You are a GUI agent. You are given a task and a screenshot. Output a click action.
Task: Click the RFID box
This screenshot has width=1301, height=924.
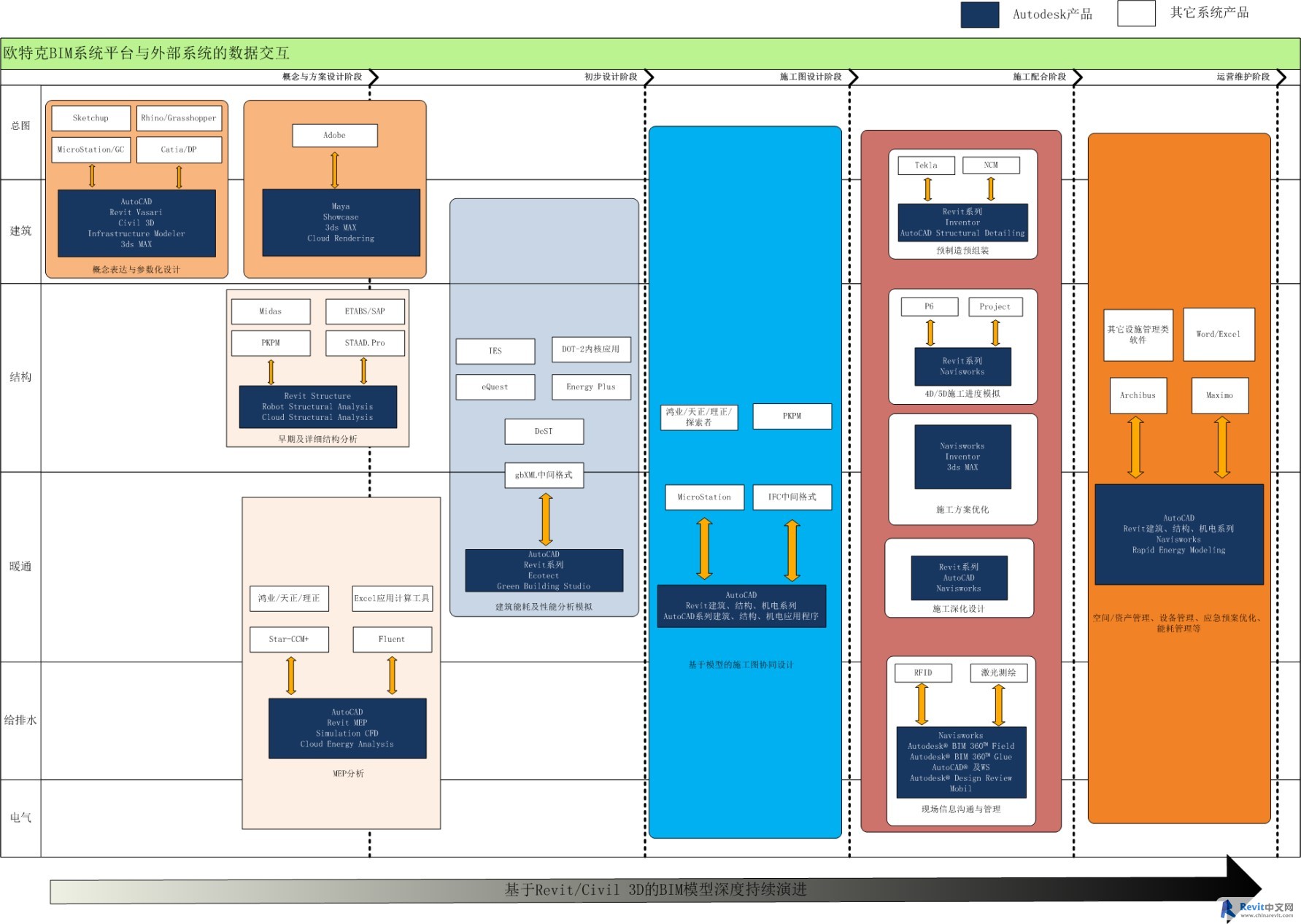coord(923,673)
